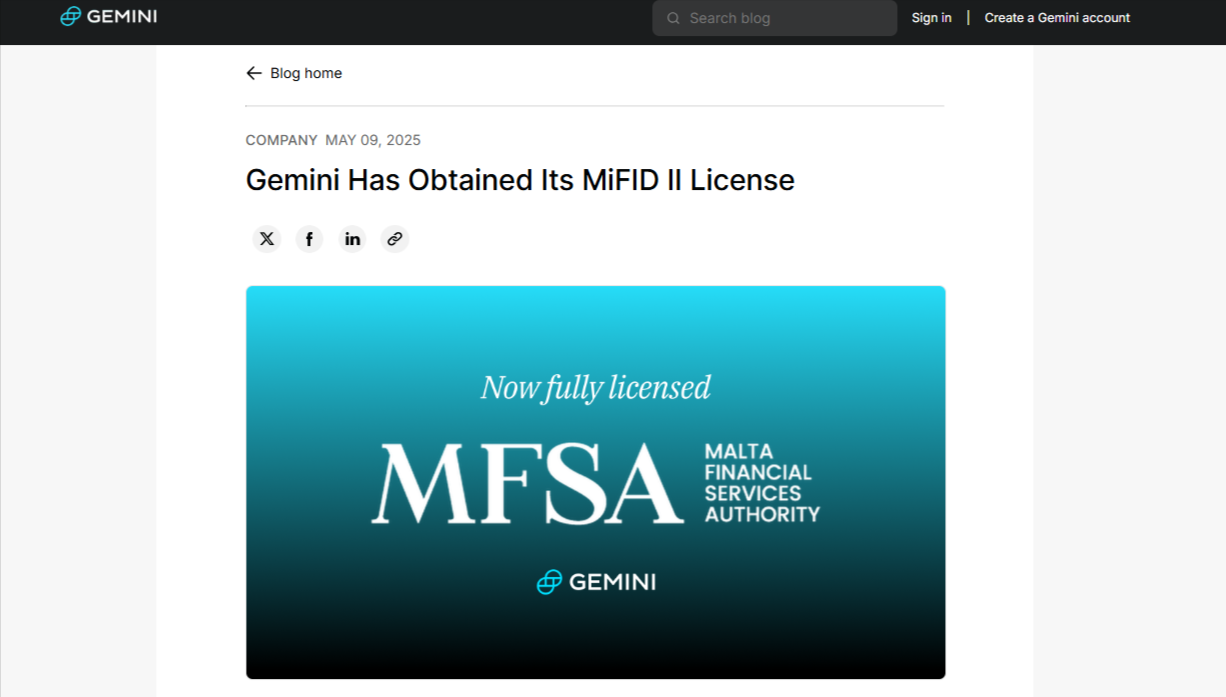Open the COMPANY category label
The width and height of the screenshot is (1226, 697).
point(281,140)
